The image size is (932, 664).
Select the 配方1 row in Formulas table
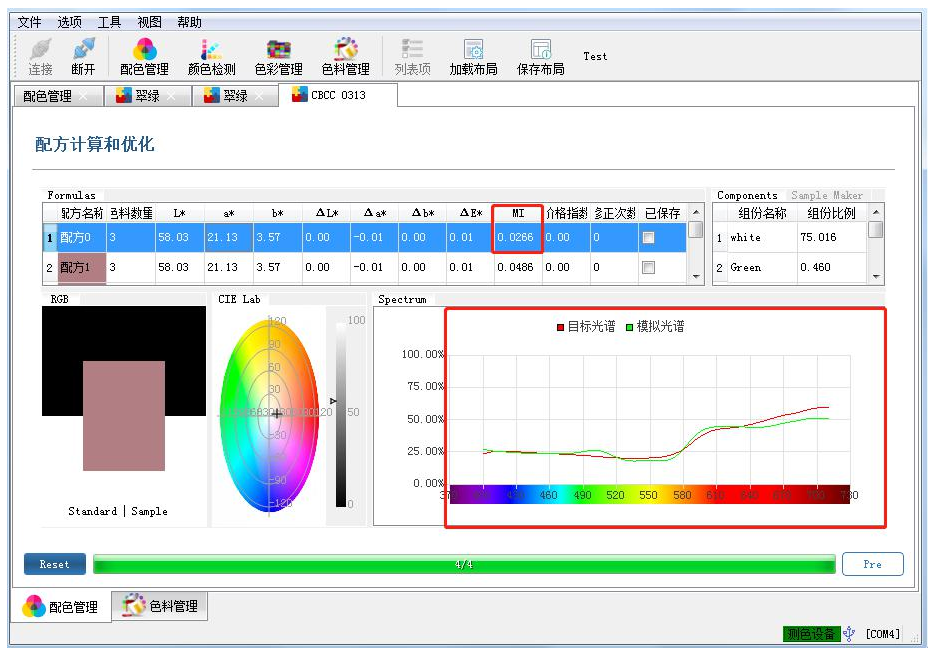tap(80, 268)
